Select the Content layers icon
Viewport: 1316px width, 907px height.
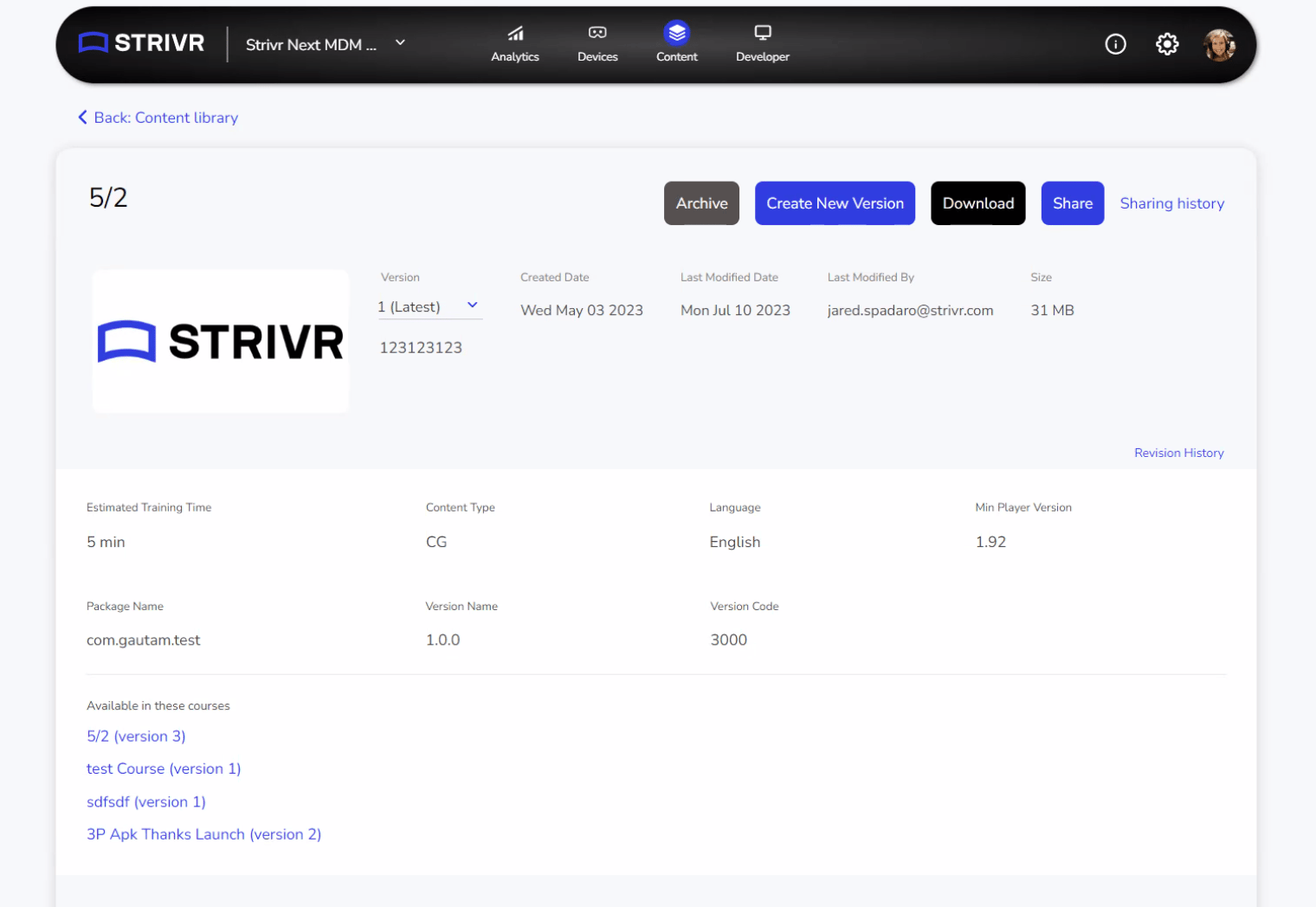676,34
